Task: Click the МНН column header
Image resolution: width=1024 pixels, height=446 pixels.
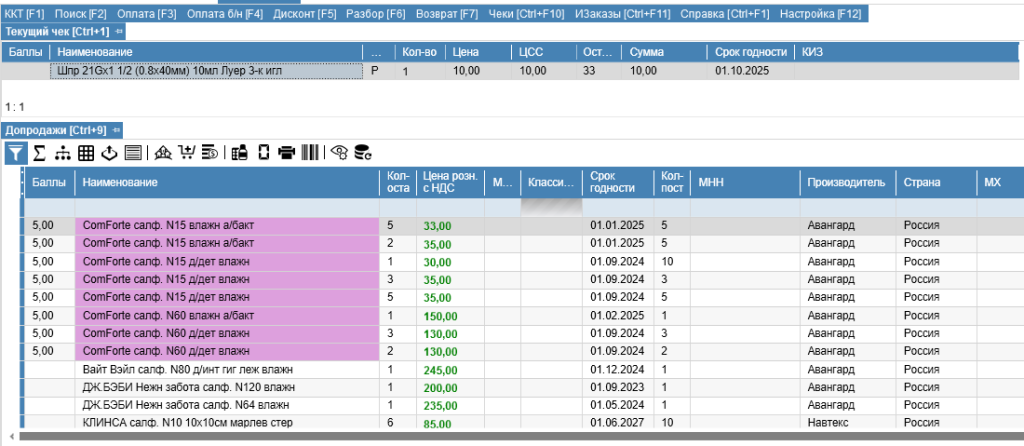Action: [x=746, y=183]
